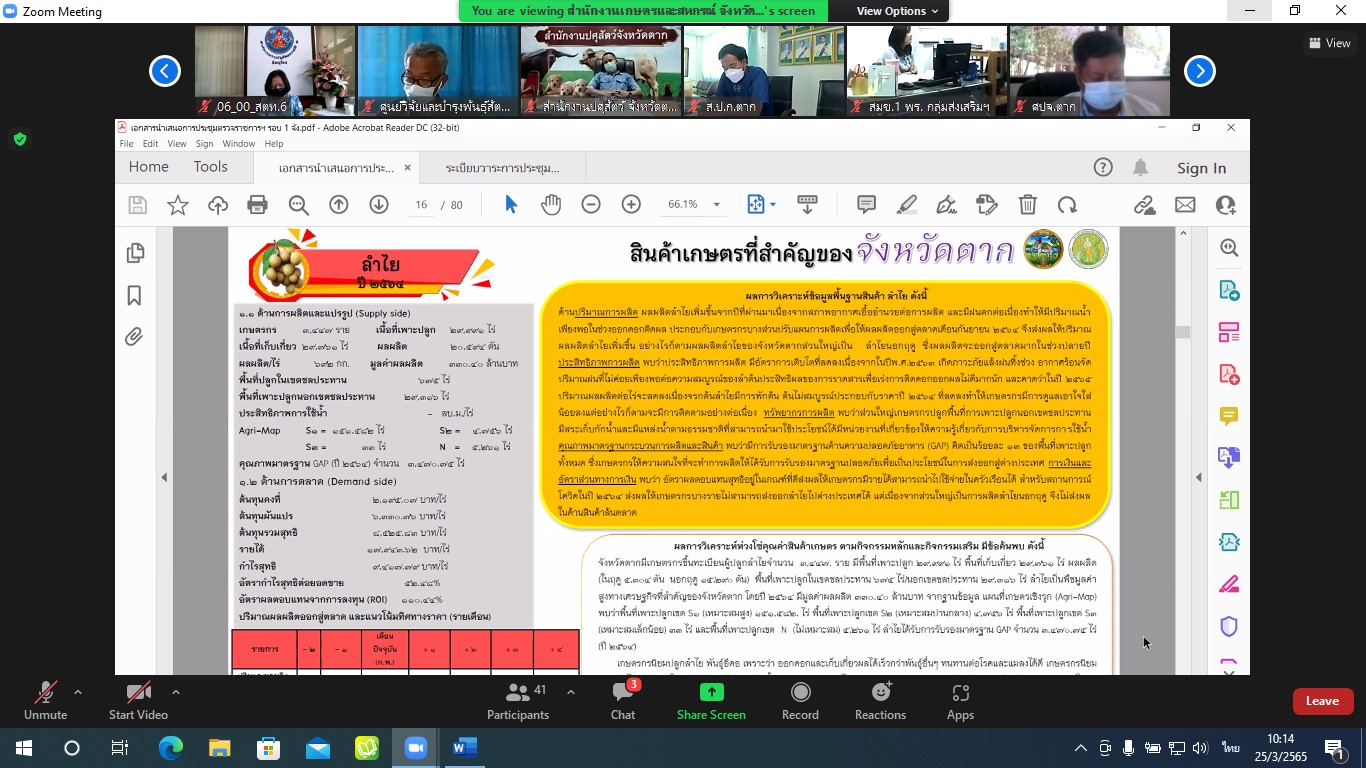The height and width of the screenshot is (768, 1366).
Task: Open the Window menu in Acrobat
Action: tap(238, 144)
